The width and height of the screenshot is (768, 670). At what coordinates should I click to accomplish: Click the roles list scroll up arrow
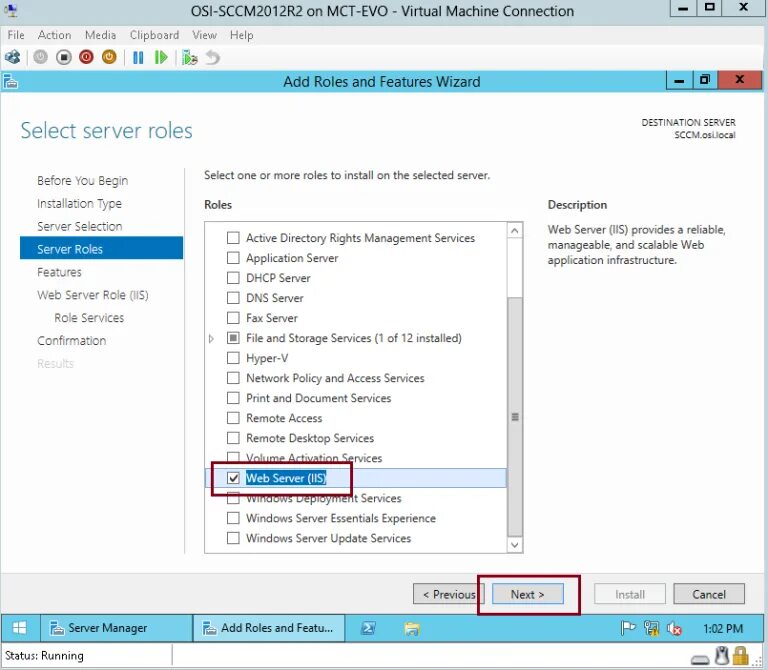pos(515,231)
